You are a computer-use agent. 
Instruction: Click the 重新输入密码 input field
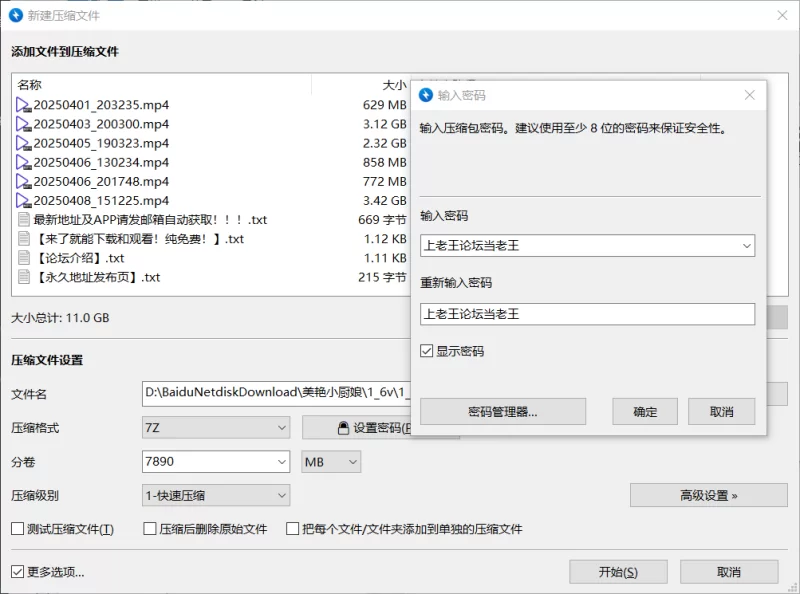(587, 314)
